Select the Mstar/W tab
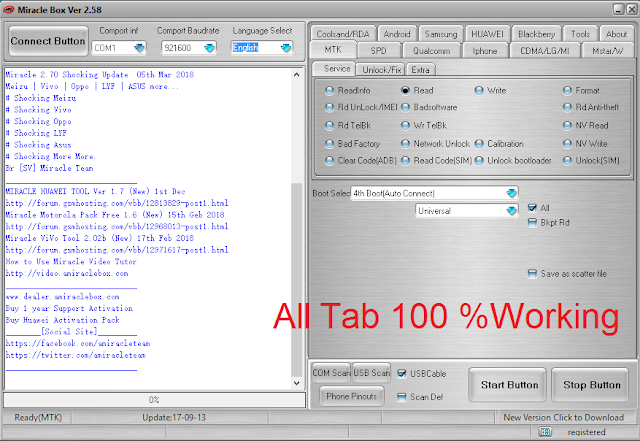 tap(607, 51)
